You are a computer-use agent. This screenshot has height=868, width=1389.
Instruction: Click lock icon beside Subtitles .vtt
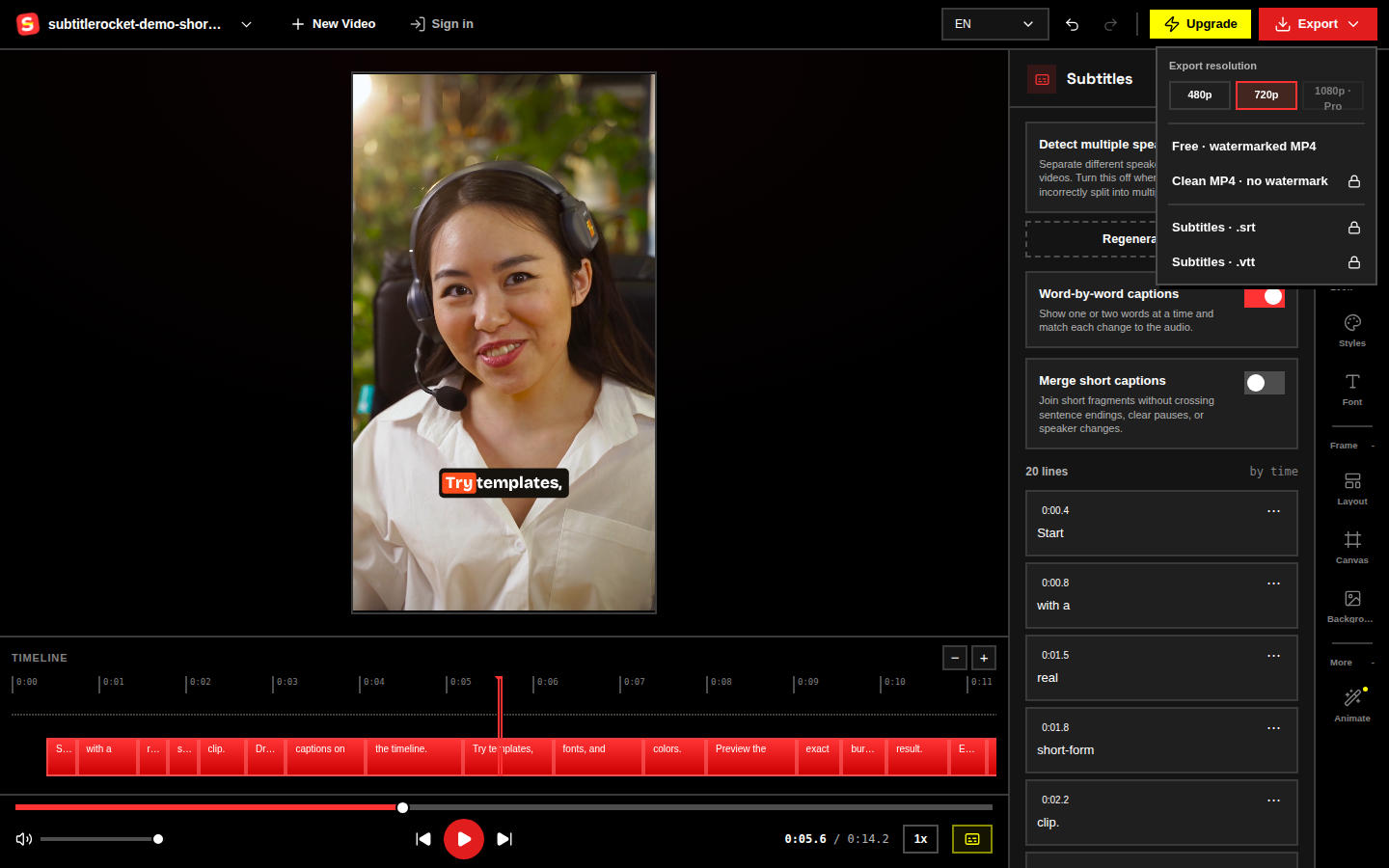[1354, 262]
